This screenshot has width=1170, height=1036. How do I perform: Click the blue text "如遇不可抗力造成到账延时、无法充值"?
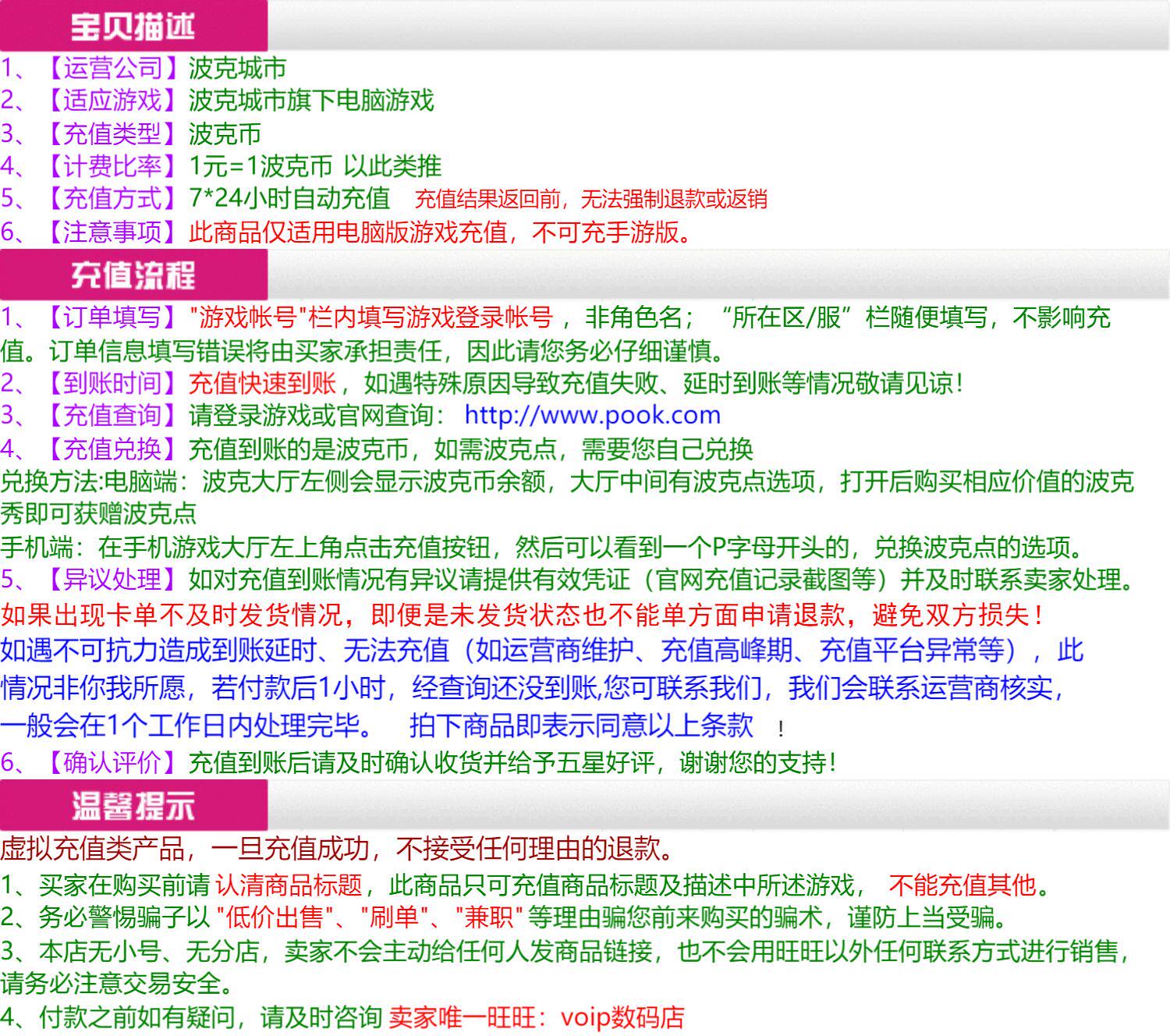(x=225, y=651)
